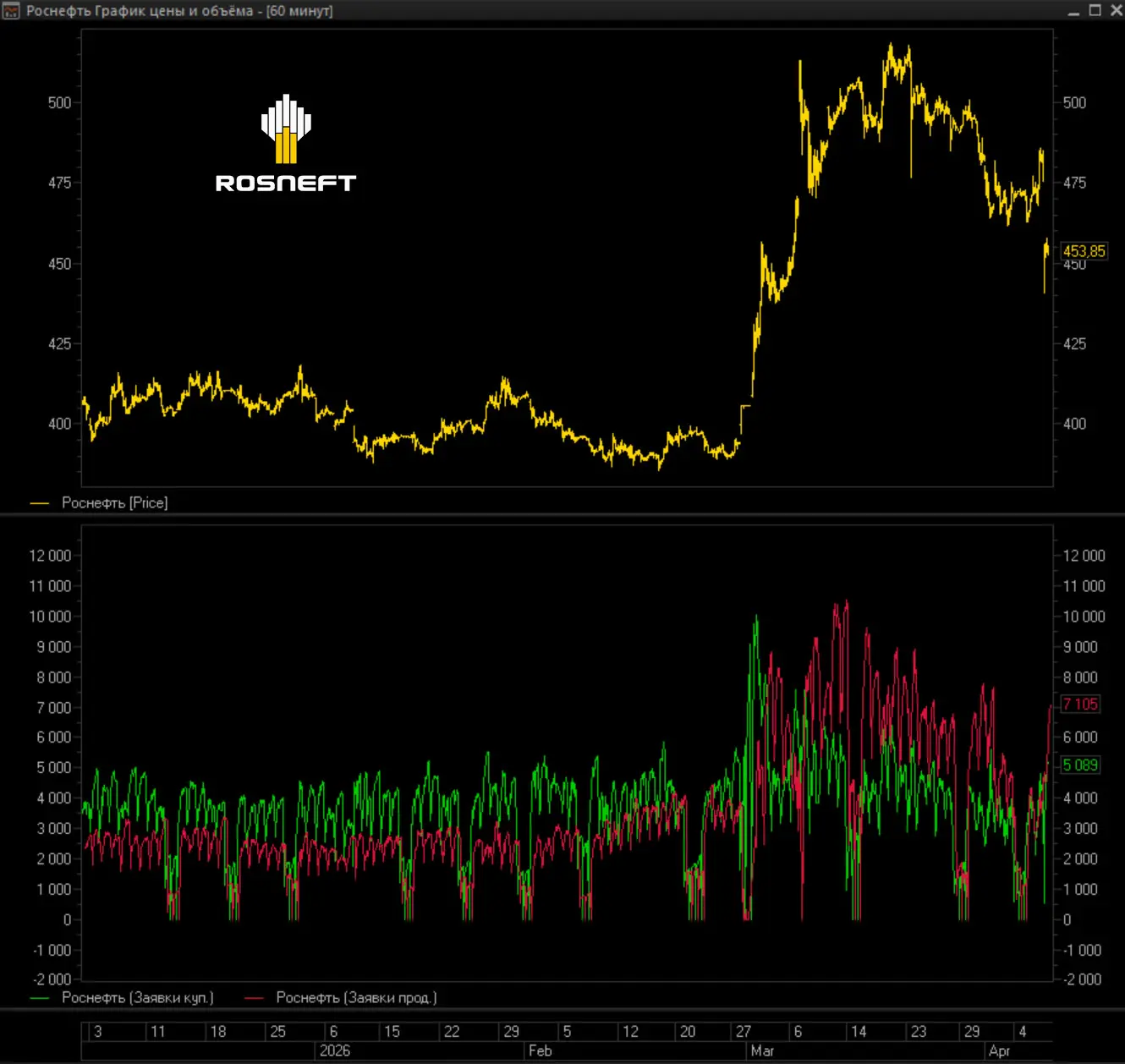1125x1064 pixels.
Task: Click the chart window icon in the title bar
Action: (x=11, y=11)
